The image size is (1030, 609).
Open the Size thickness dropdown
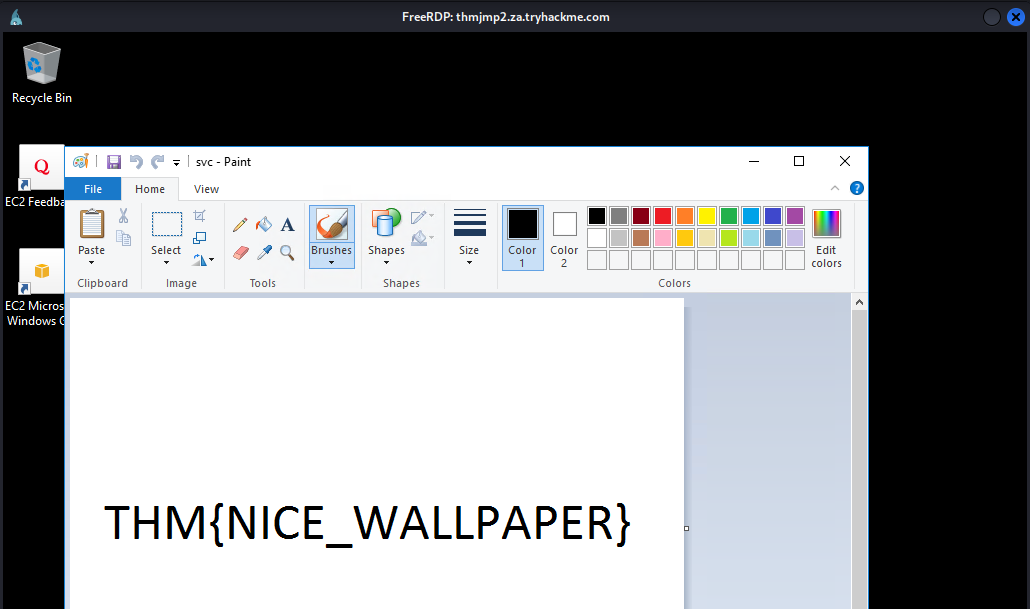coord(469,238)
